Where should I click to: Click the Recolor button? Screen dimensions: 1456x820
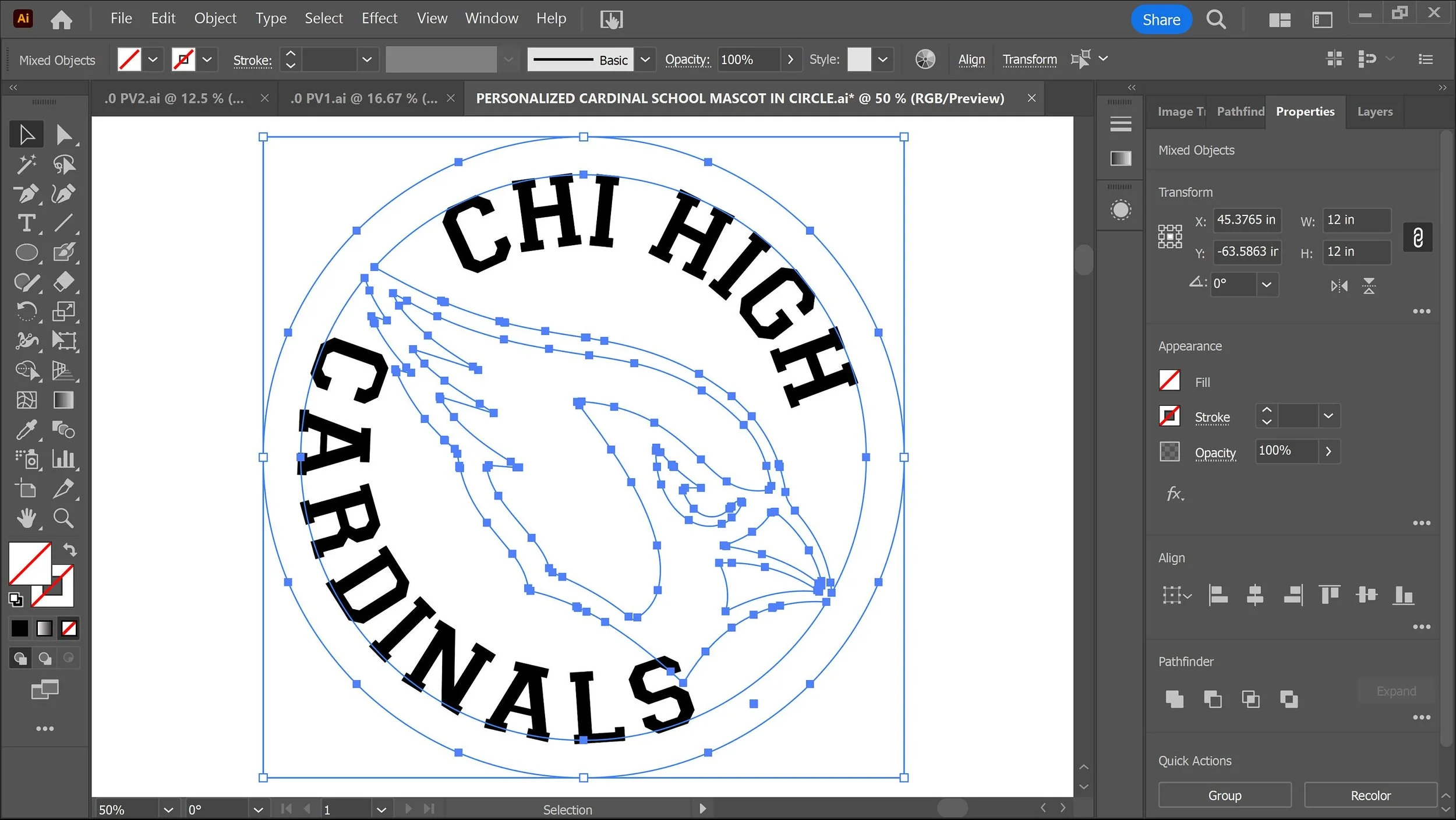click(x=1370, y=796)
